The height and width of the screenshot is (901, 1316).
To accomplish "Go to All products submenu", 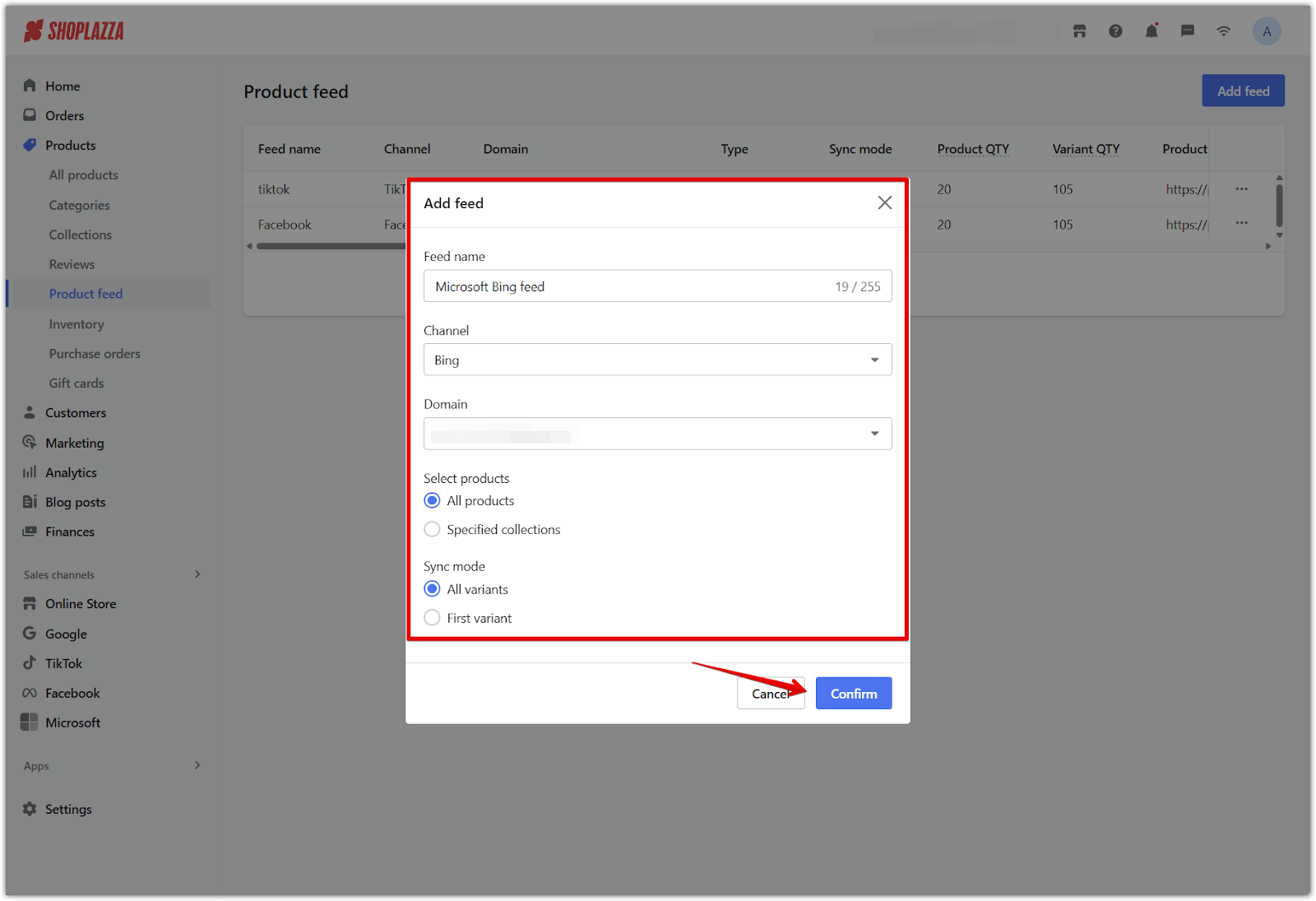I will tap(83, 174).
